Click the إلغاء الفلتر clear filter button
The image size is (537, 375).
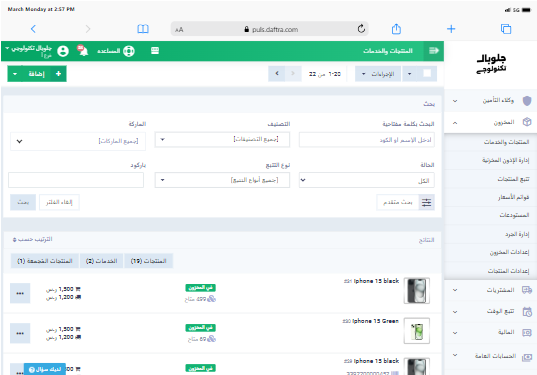coord(59,202)
